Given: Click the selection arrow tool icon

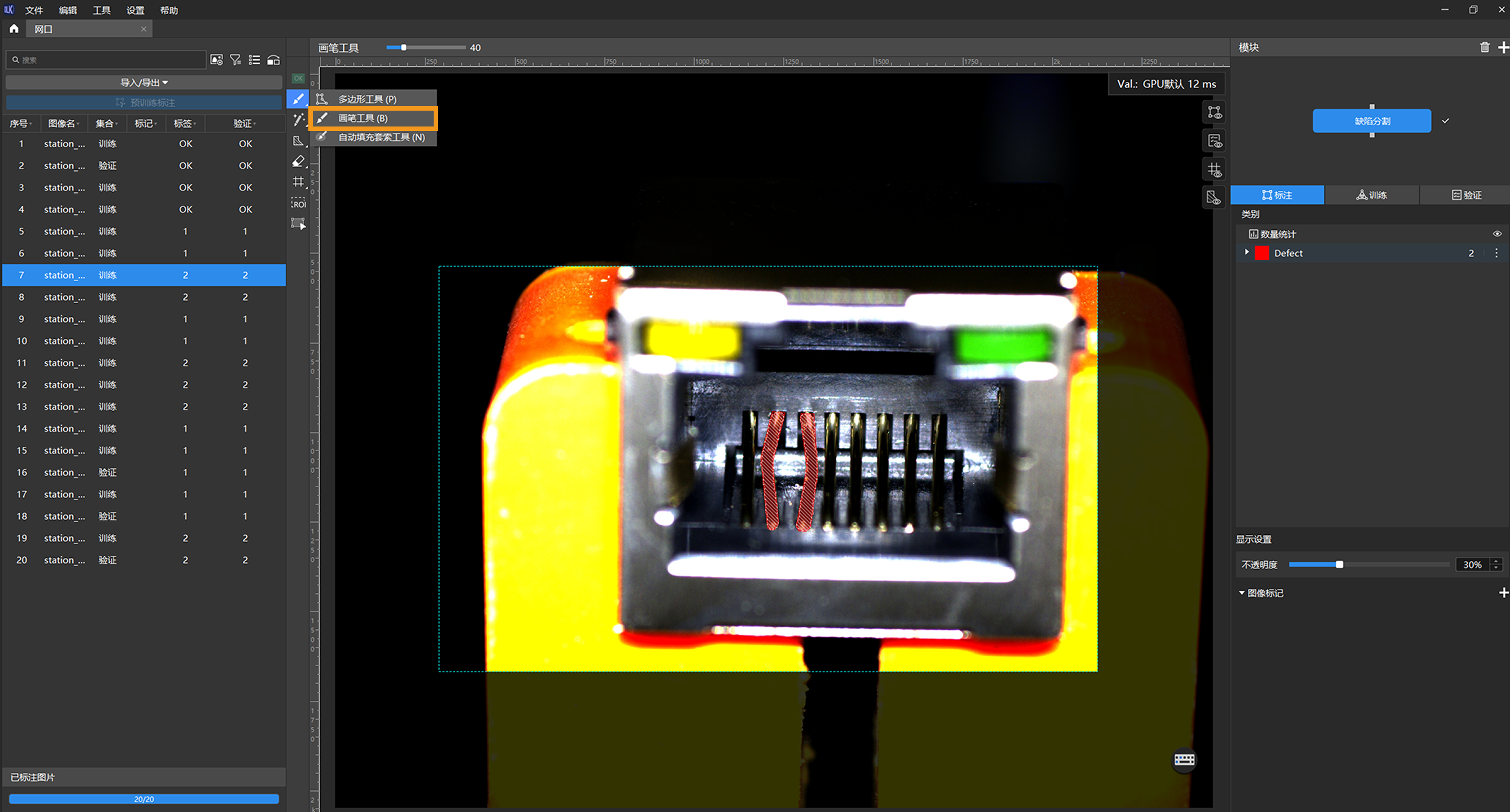Looking at the screenshot, I should tap(298, 224).
